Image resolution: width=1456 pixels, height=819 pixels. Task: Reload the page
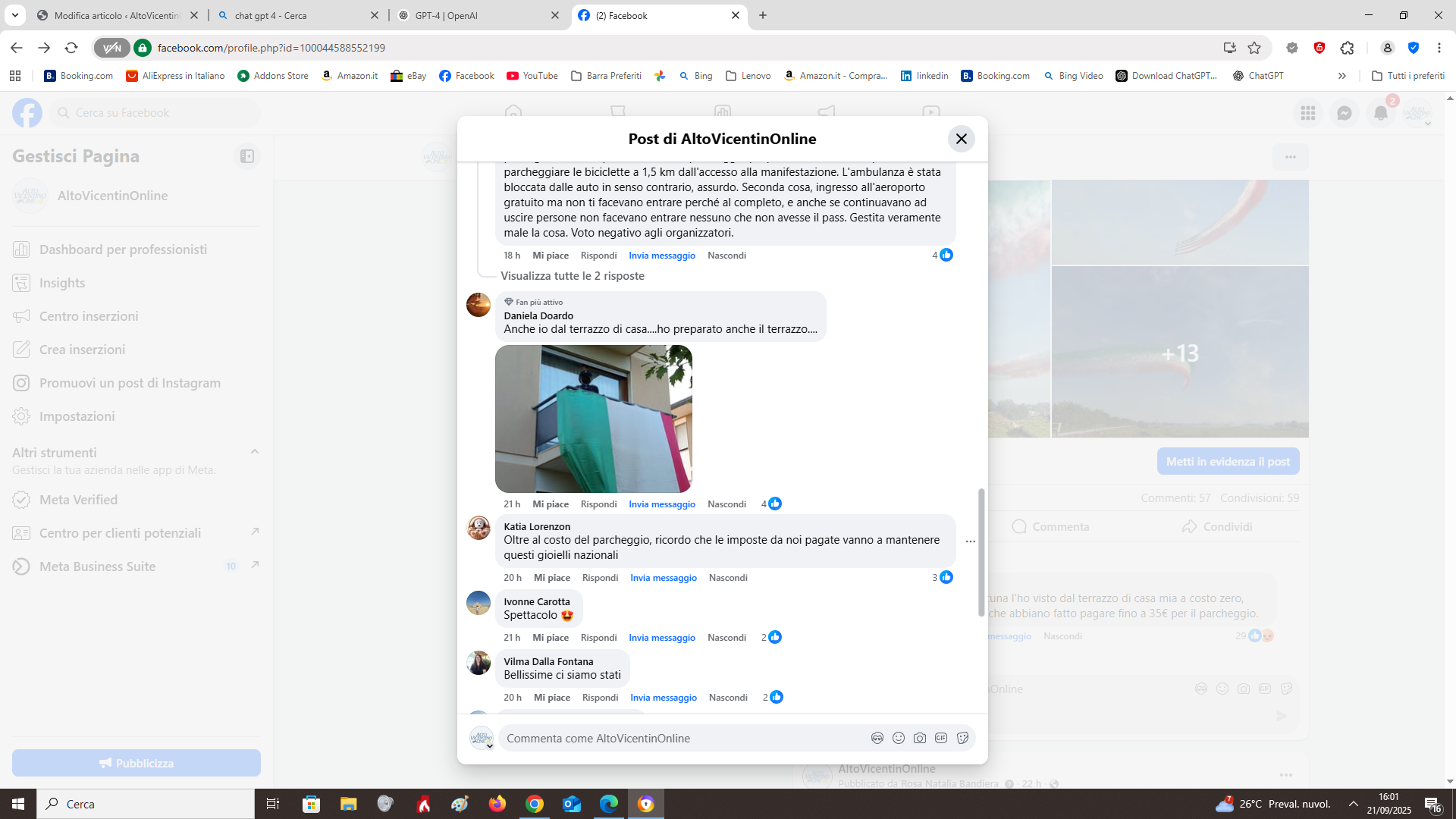coord(71,48)
